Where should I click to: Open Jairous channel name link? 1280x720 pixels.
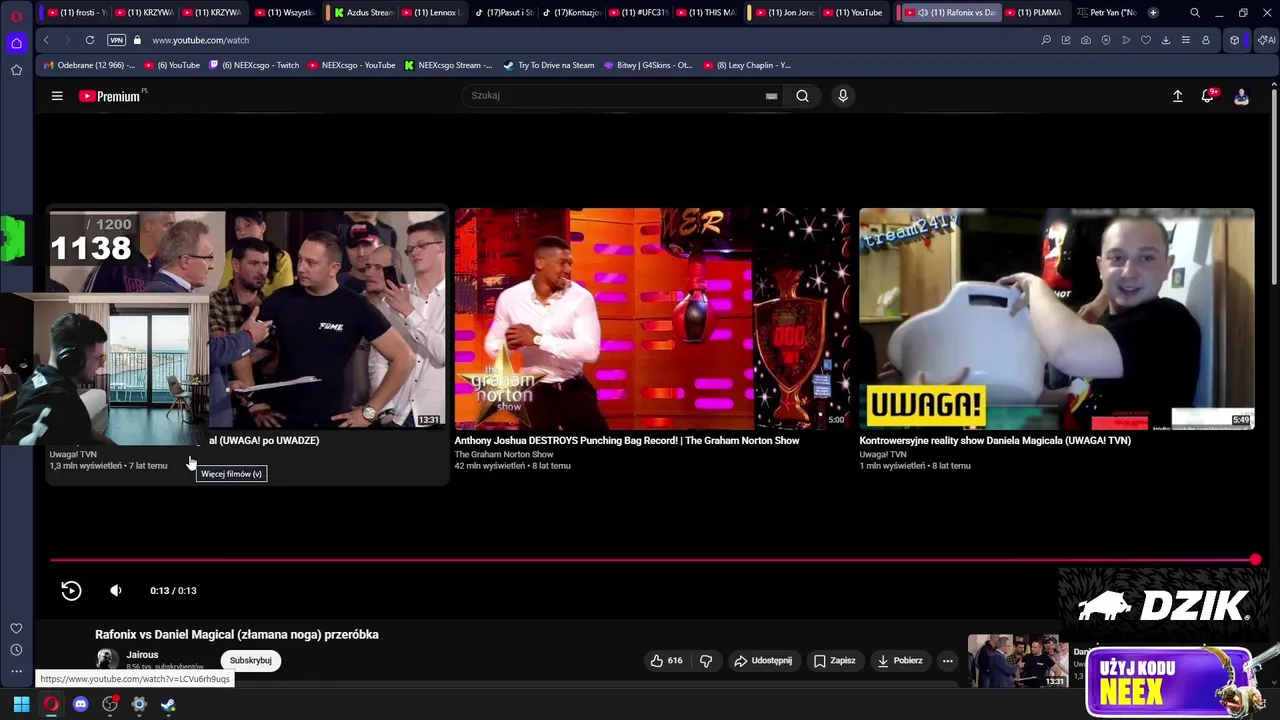pos(142,655)
